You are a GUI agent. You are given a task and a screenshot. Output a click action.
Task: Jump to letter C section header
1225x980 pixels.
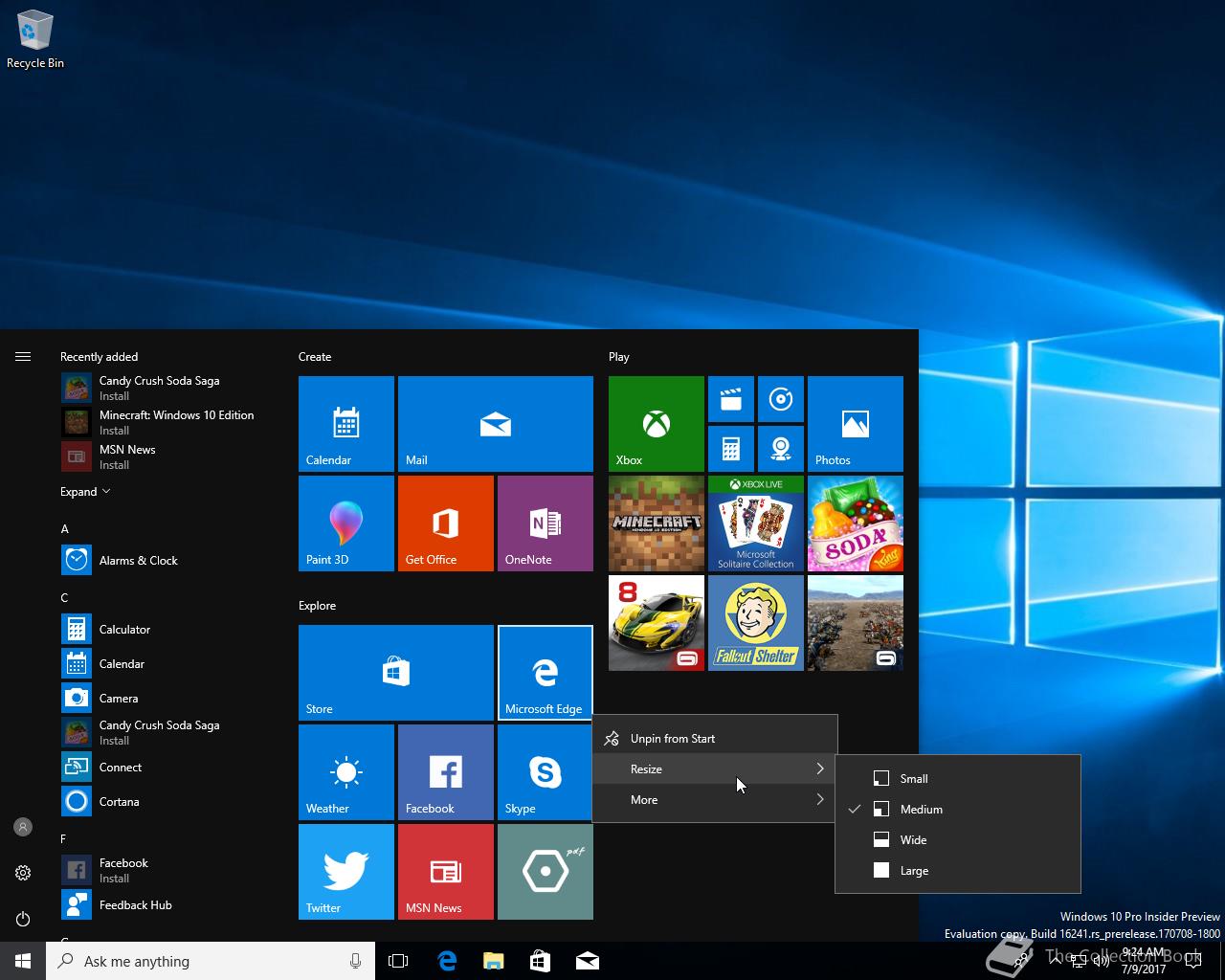click(x=65, y=598)
